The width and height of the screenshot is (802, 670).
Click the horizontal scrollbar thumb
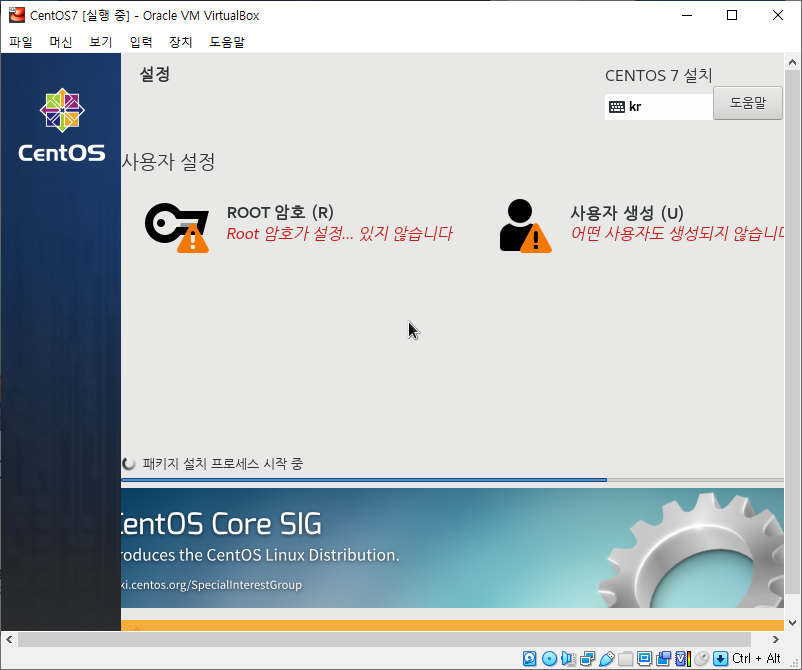384,639
